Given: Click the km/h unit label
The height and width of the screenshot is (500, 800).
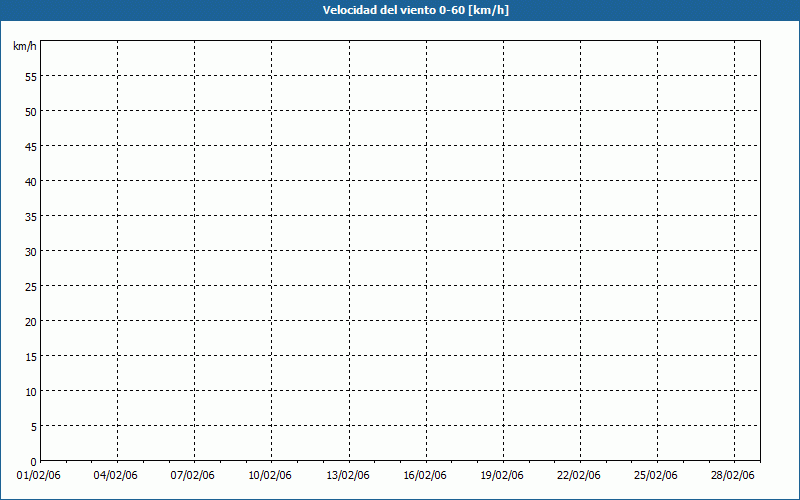Looking at the screenshot, I should tap(25, 47).
